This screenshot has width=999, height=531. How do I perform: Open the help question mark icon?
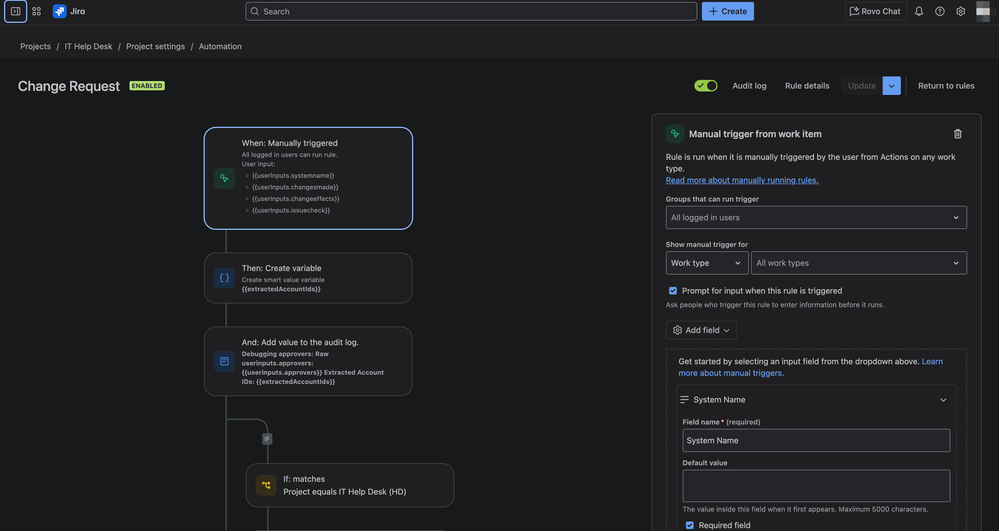point(940,11)
